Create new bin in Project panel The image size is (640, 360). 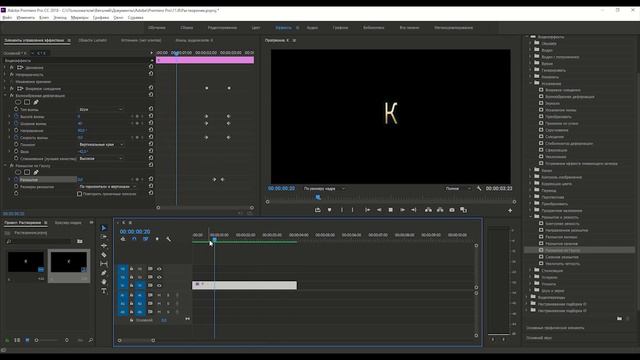pyautogui.click(x=80, y=241)
